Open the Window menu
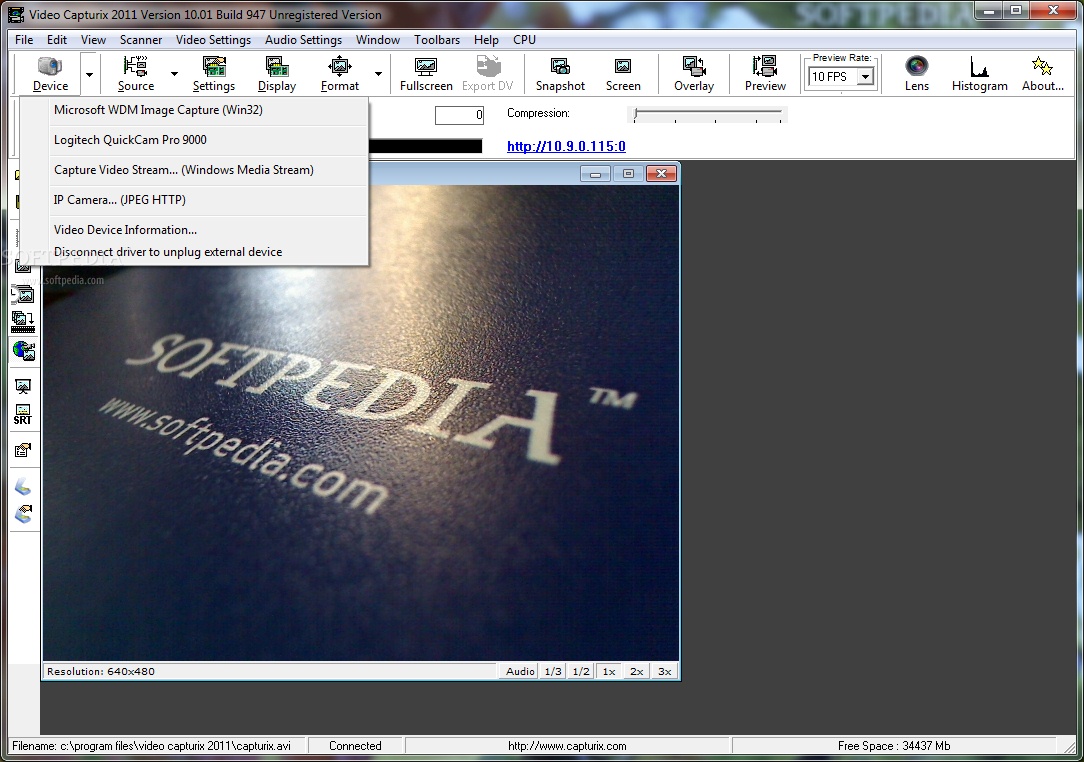This screenshot has height=762, width=1084. click(x=377, y=39)
